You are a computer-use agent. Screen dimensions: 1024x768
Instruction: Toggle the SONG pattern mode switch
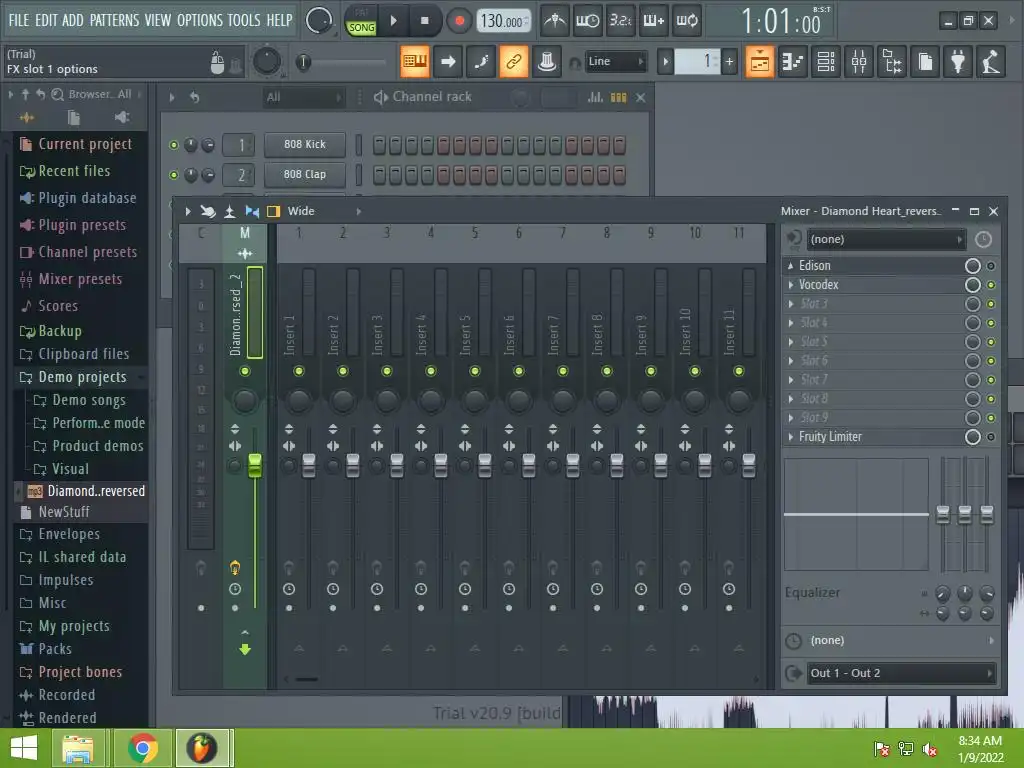click(361, 27)
